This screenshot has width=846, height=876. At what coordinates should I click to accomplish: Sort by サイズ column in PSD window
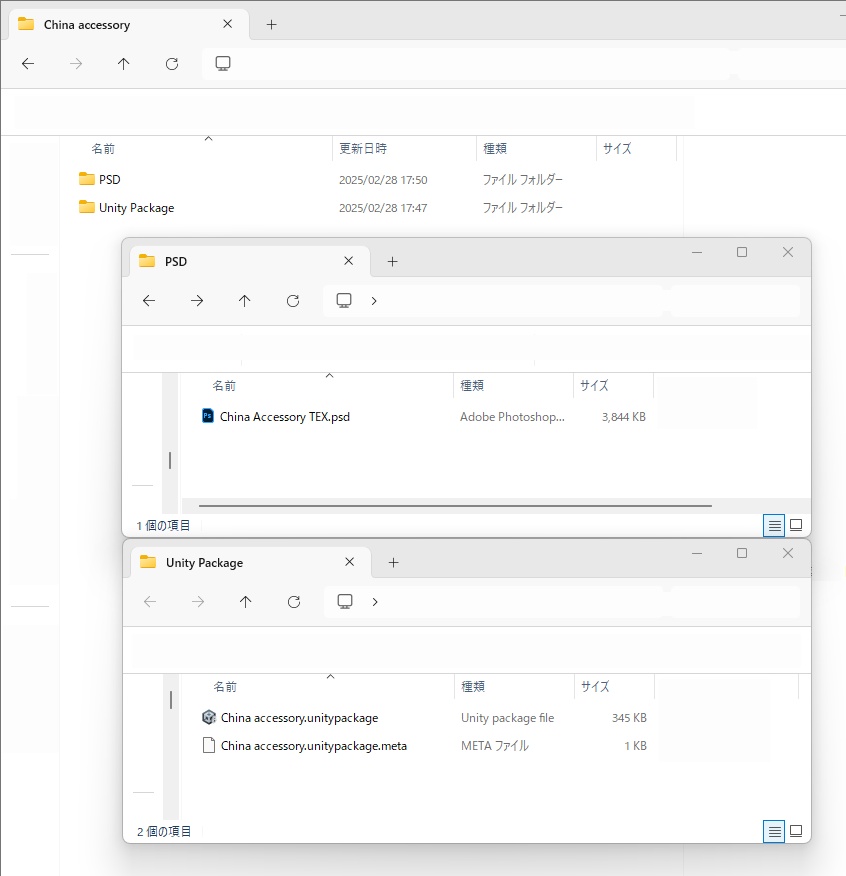pyautogui.click(x=594, y=385)
